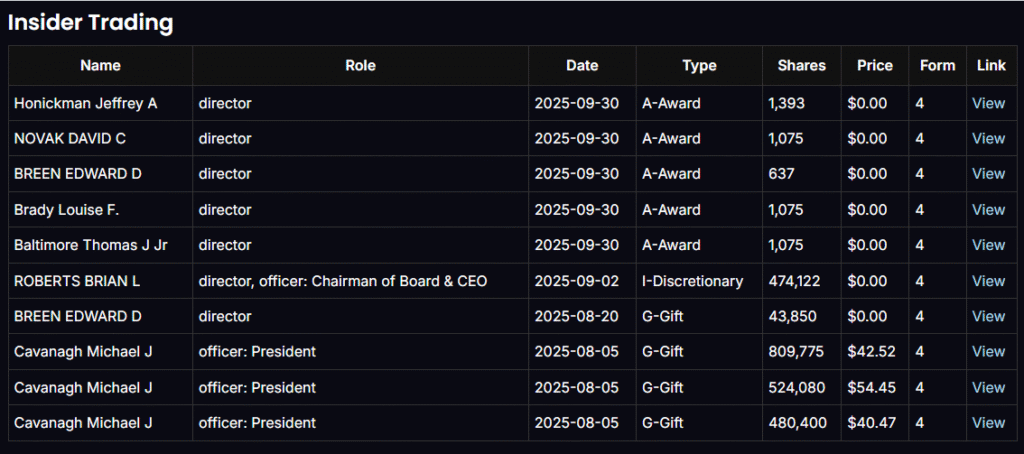Open View link for NOVAK DAVID C

point(988,138)
